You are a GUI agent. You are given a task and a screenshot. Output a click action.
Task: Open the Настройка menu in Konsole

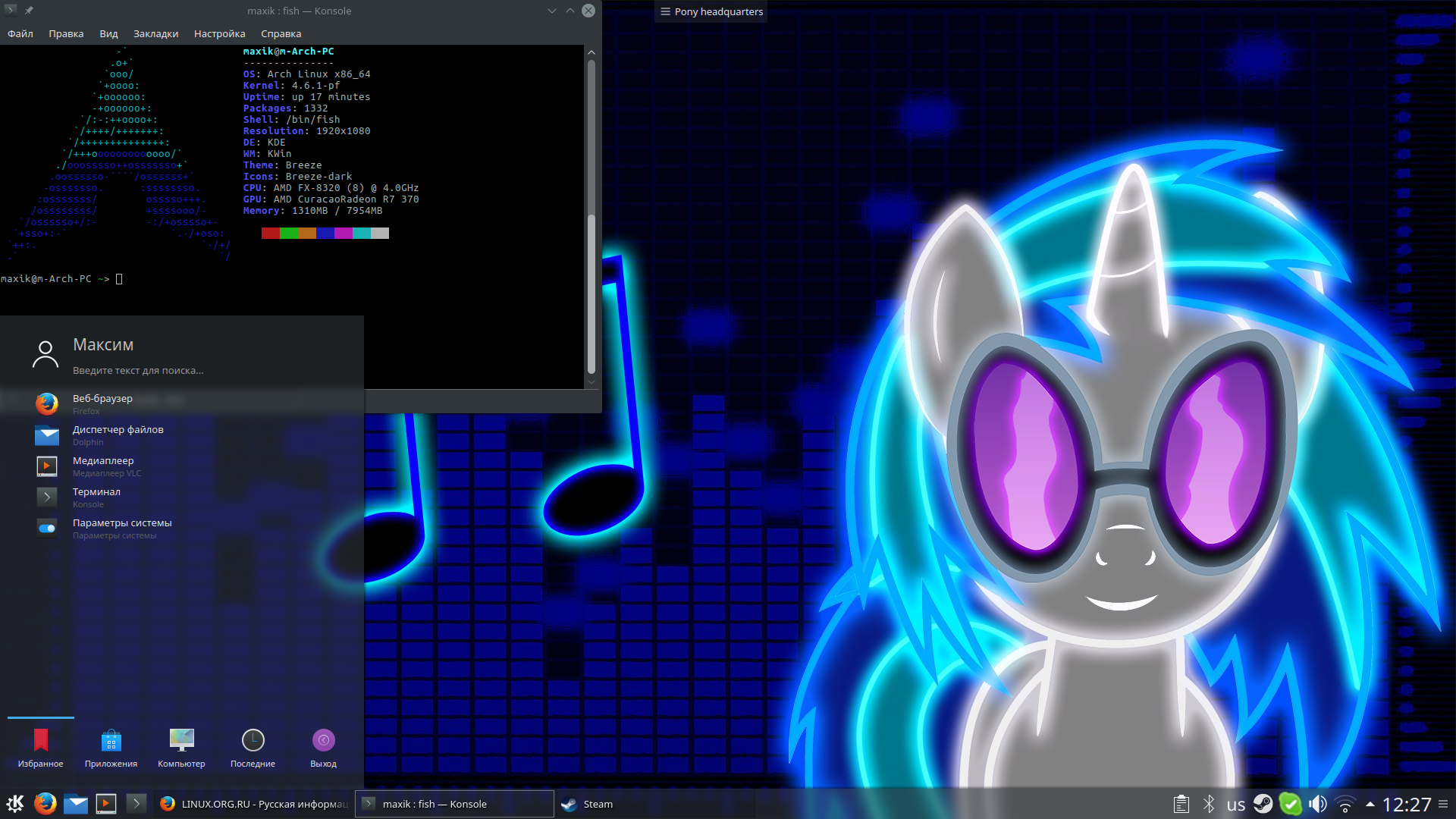pos(219,33)
